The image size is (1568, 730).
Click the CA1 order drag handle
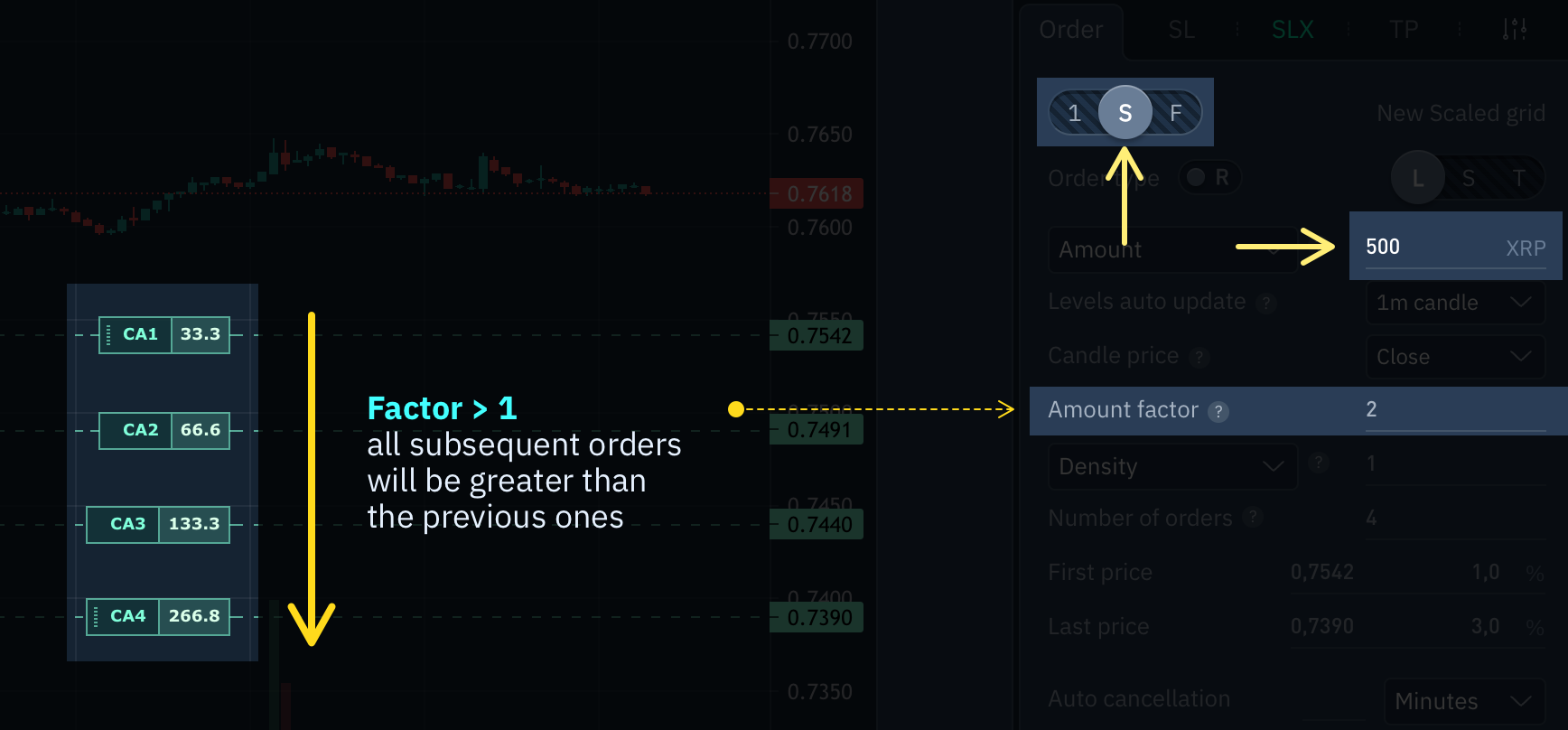point(108,334)
